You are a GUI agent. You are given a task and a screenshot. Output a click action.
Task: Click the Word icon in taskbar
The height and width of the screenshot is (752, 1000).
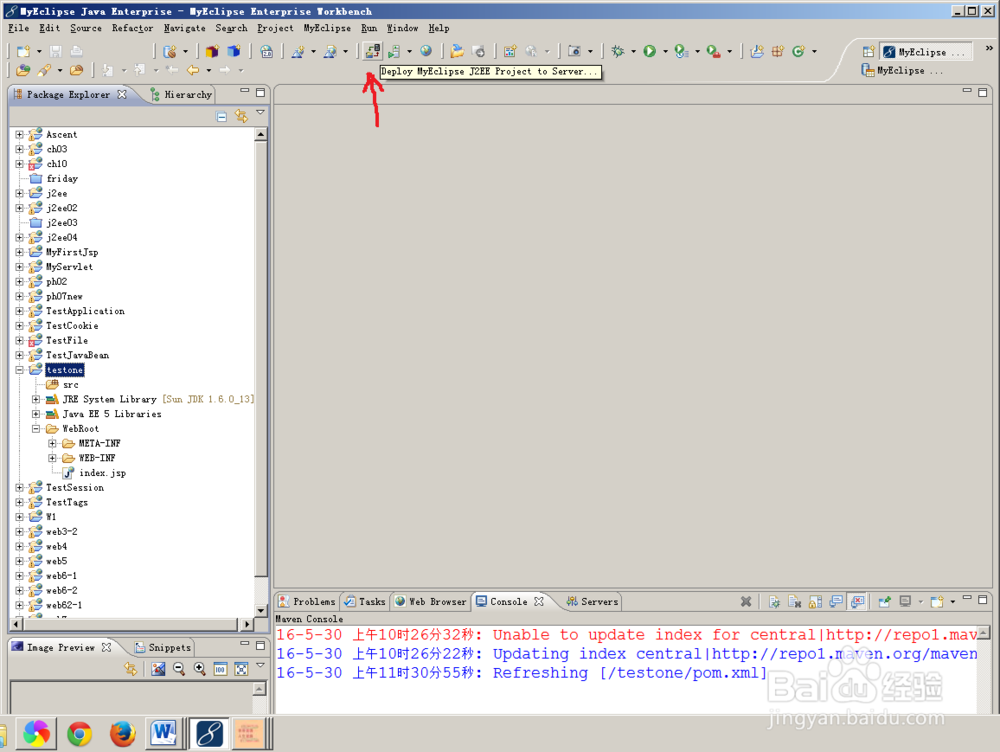pos(164,734)
